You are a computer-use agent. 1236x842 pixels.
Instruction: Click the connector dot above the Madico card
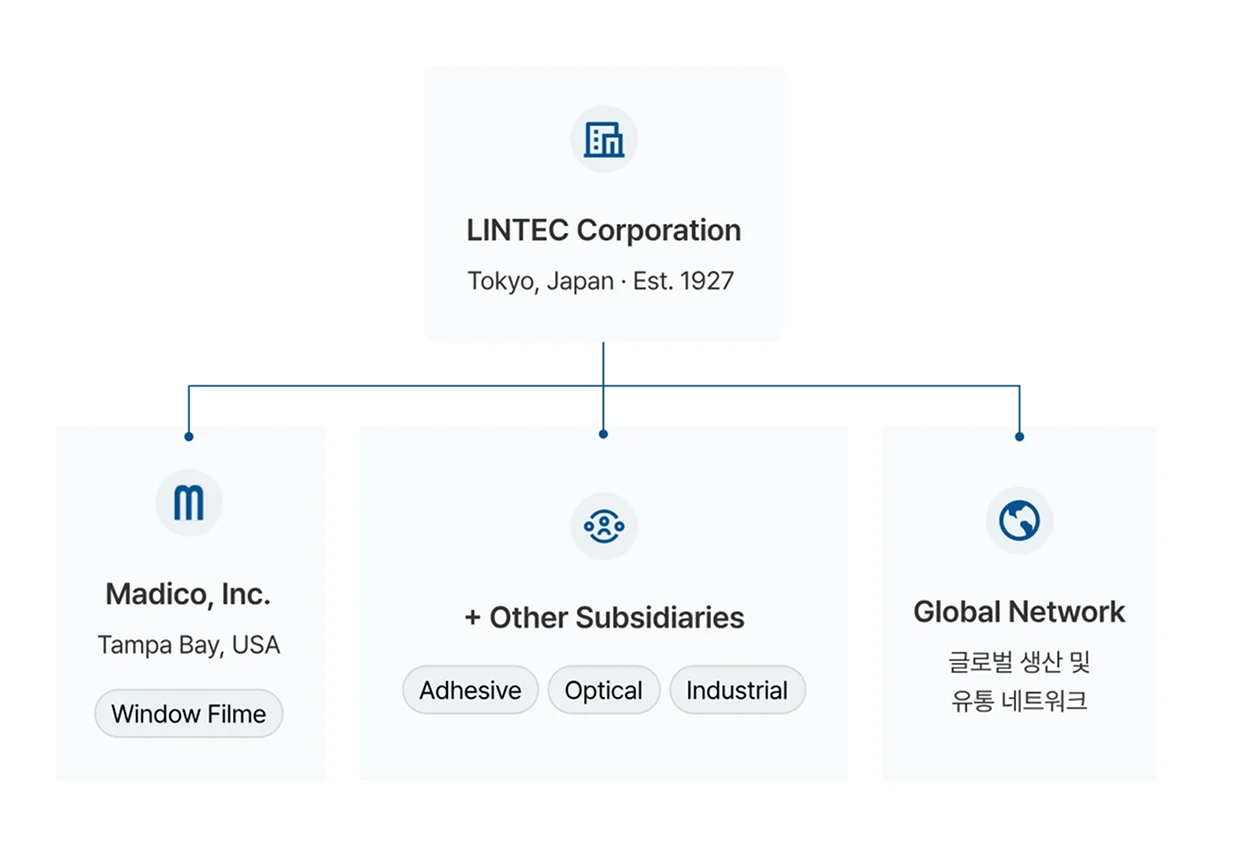189,436
